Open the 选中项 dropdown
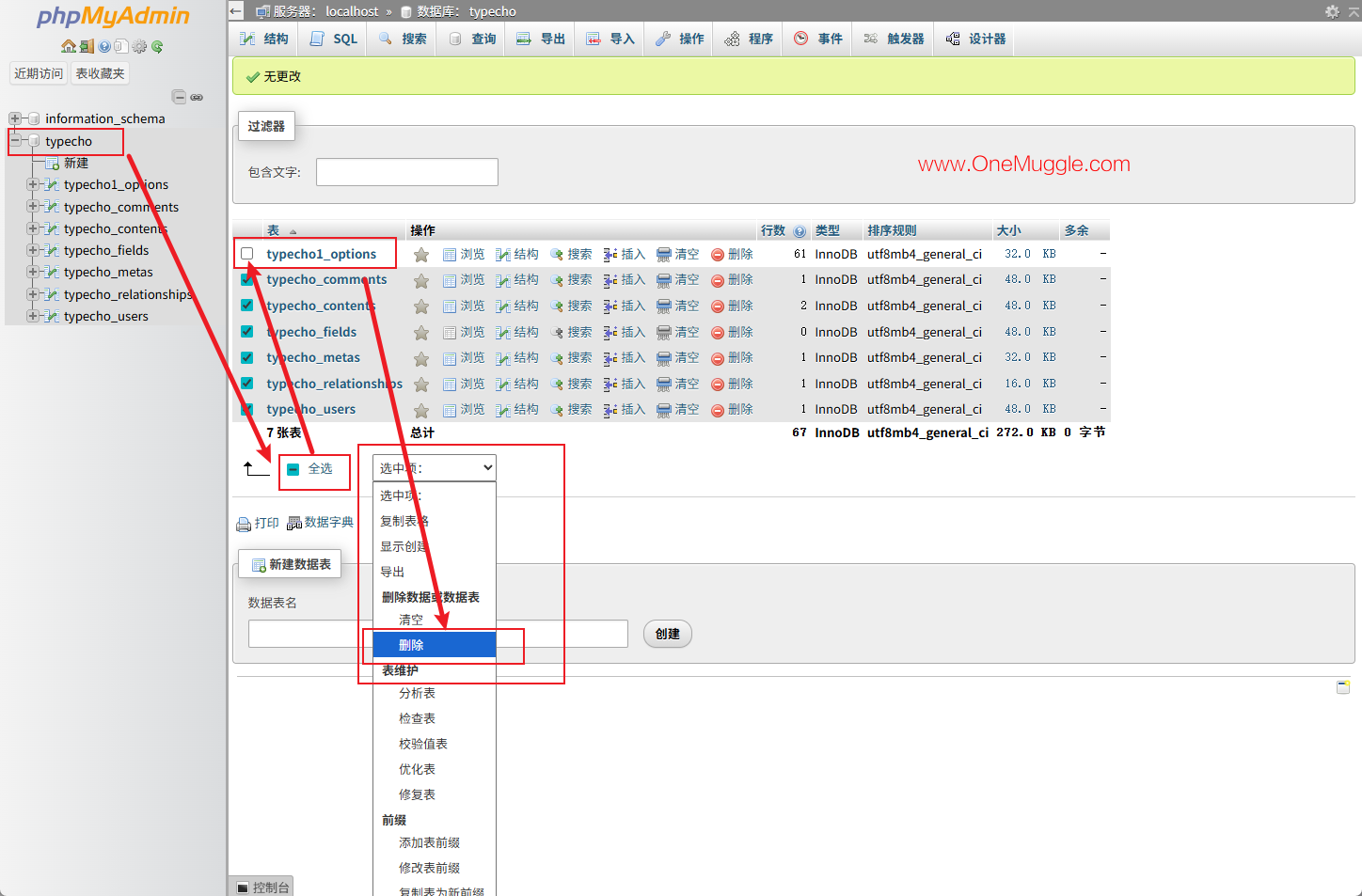 pos(435,468)
